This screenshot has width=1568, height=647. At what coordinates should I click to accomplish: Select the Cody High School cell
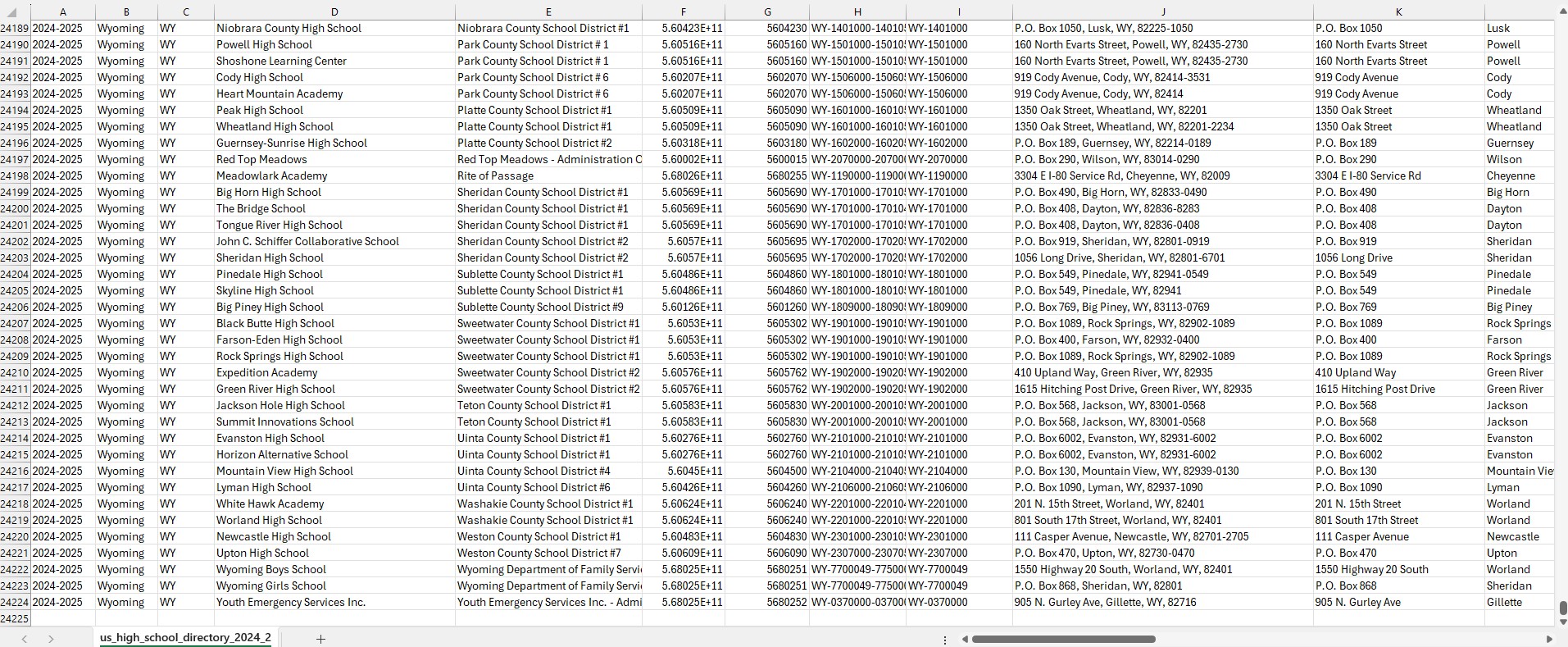click(x=260, y=78)
